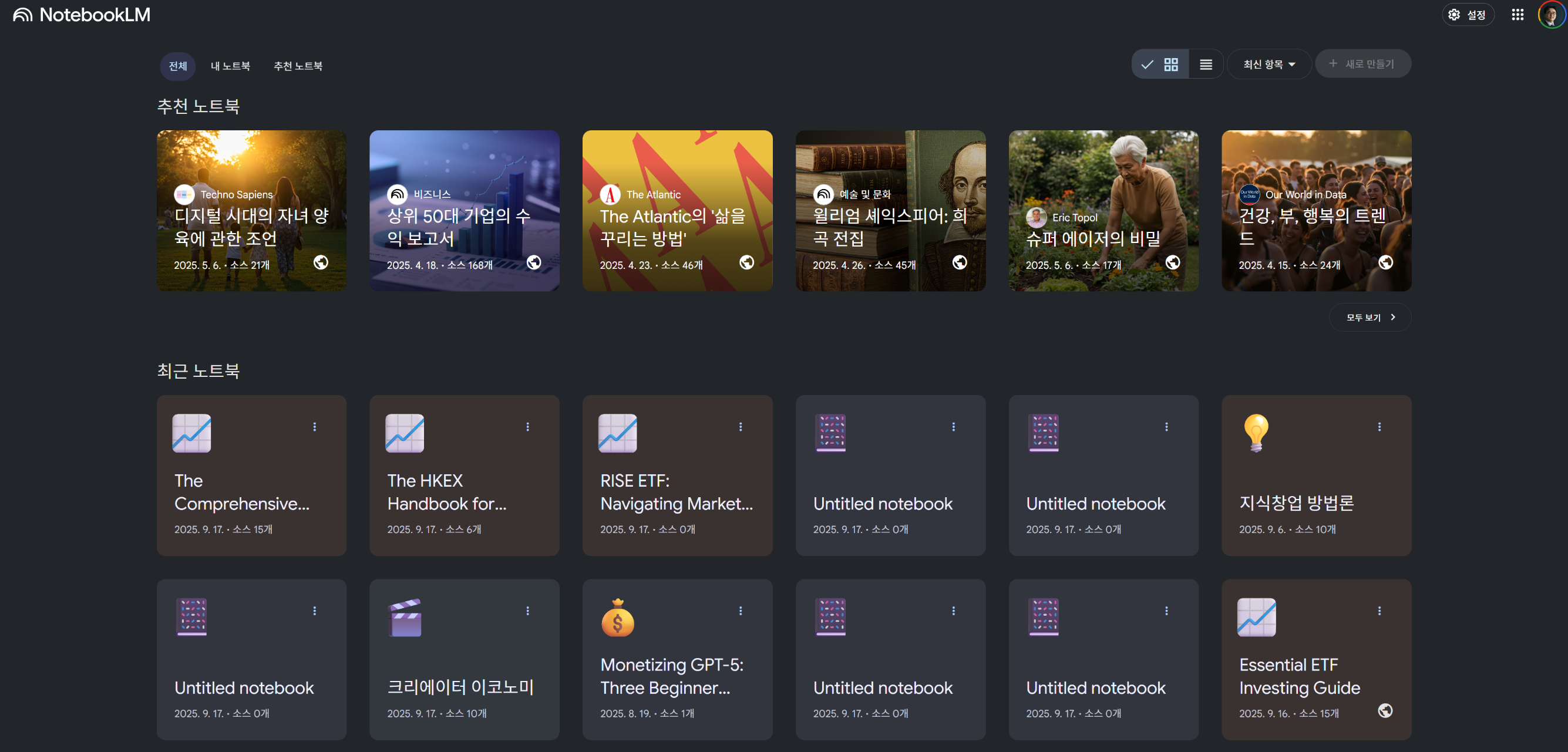Click the money bag icon on Monetizing GPT-5

(617, 617)
